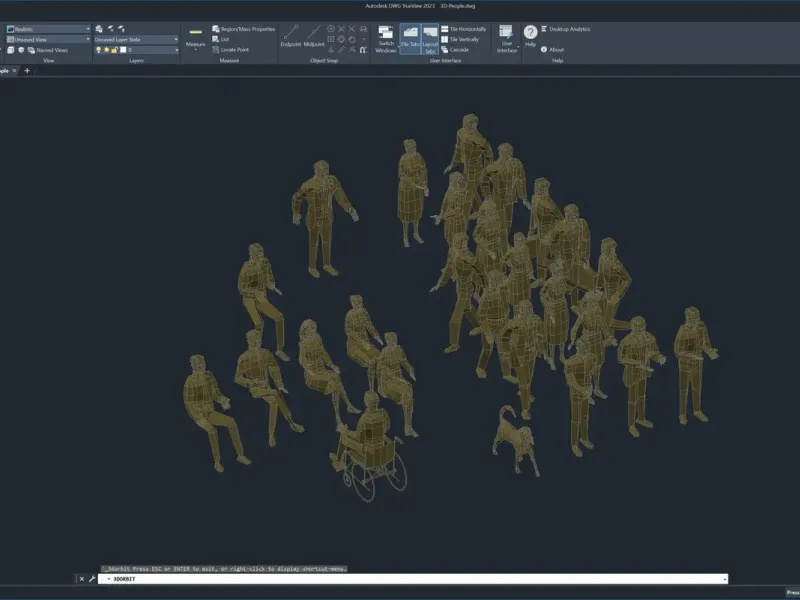Toggle the layer lightbulb on/off icon
The width and height of the screenshot is (800, 600).
coord(99,49)
